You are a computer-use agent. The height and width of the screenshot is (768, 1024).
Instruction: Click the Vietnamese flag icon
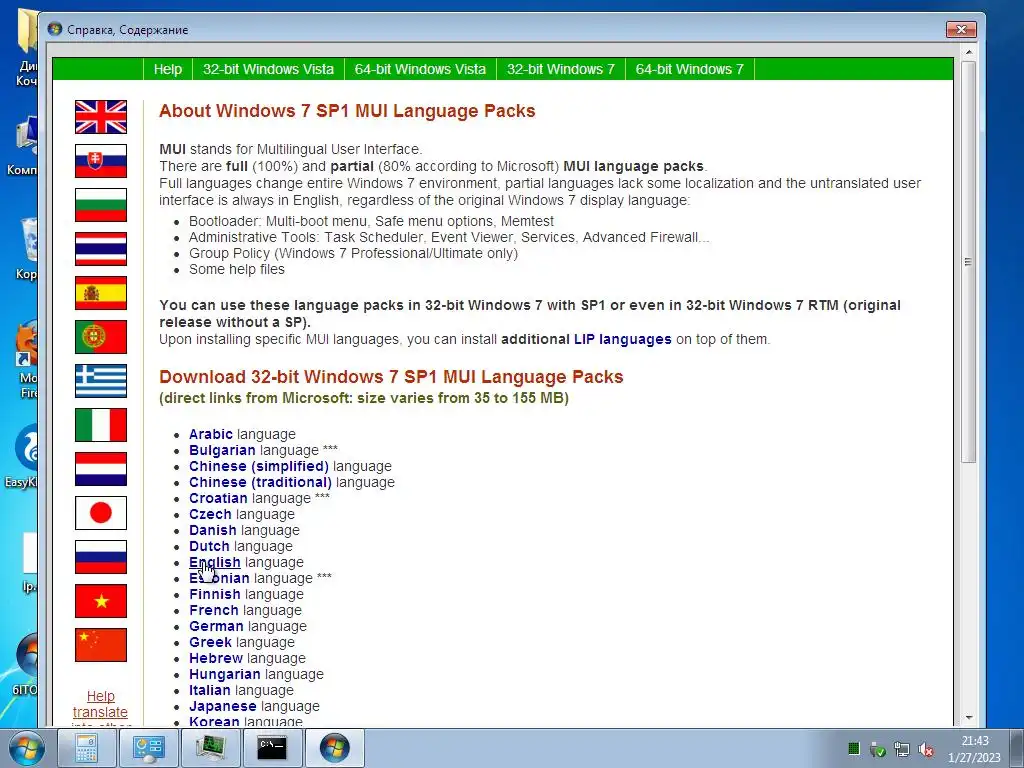pyautogui.click(x=101, y=601)
